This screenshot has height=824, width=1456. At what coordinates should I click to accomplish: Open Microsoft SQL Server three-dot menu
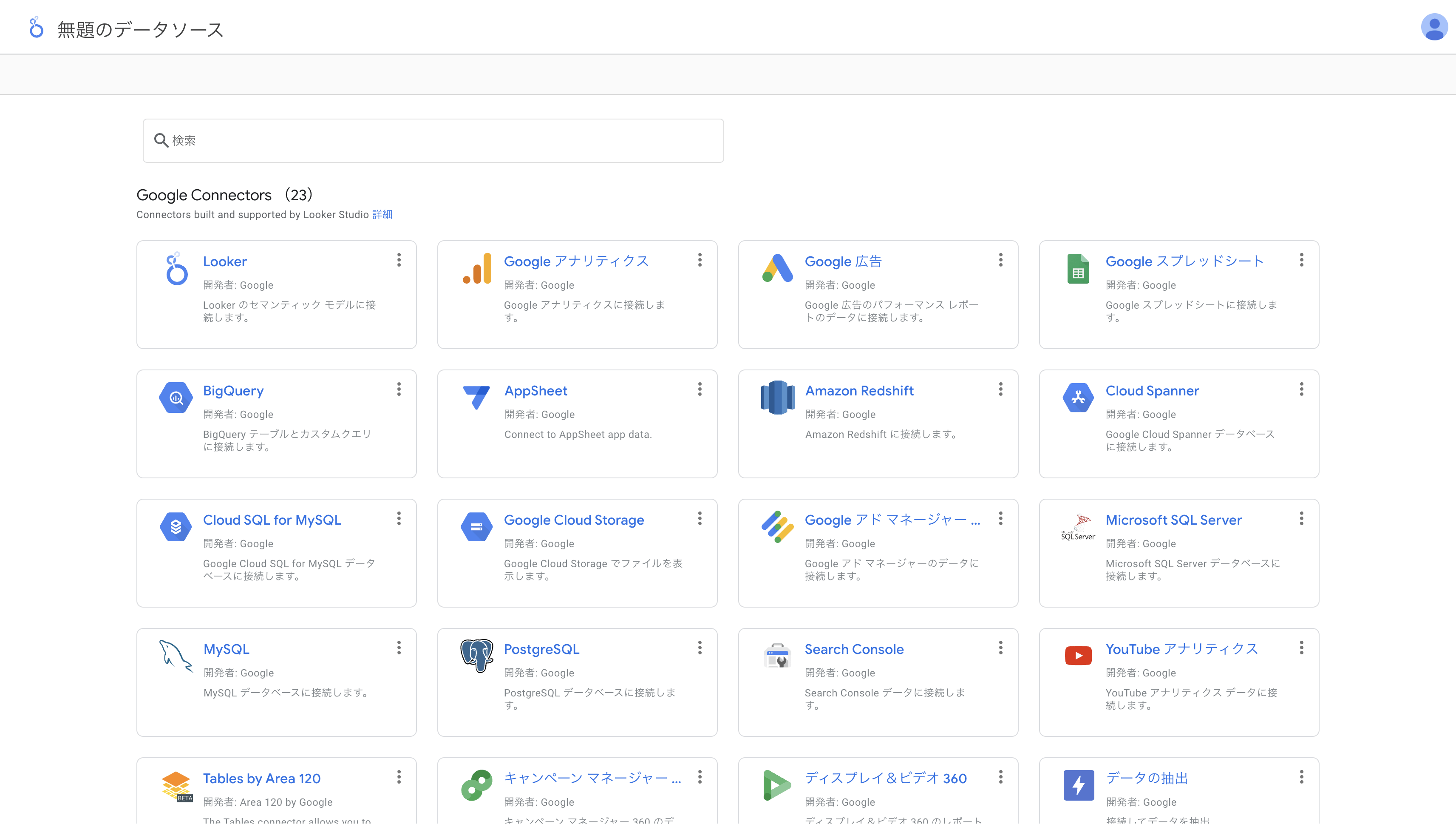point(1302,518)
